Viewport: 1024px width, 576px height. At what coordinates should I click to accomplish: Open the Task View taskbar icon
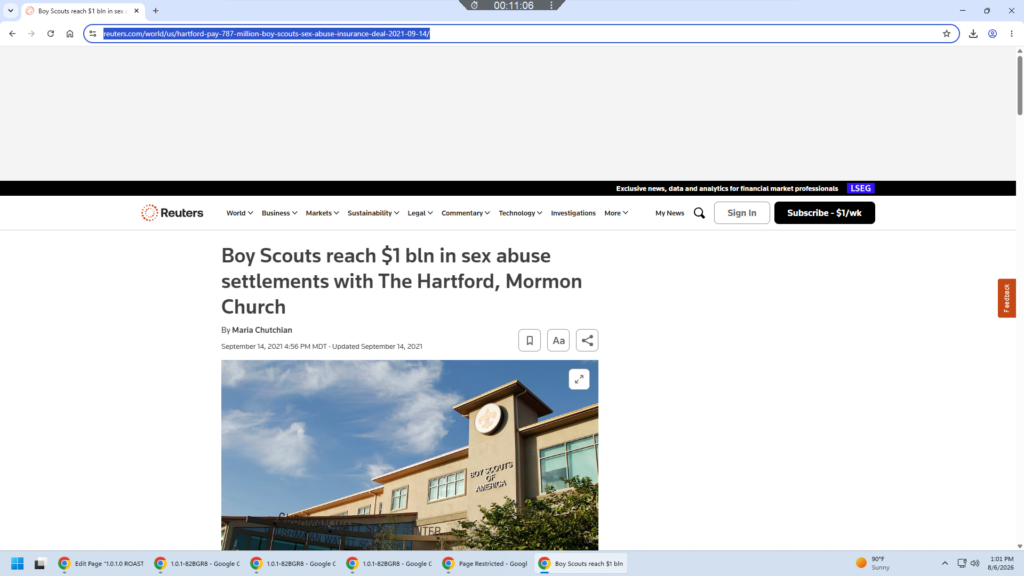(x=40, y=563)
